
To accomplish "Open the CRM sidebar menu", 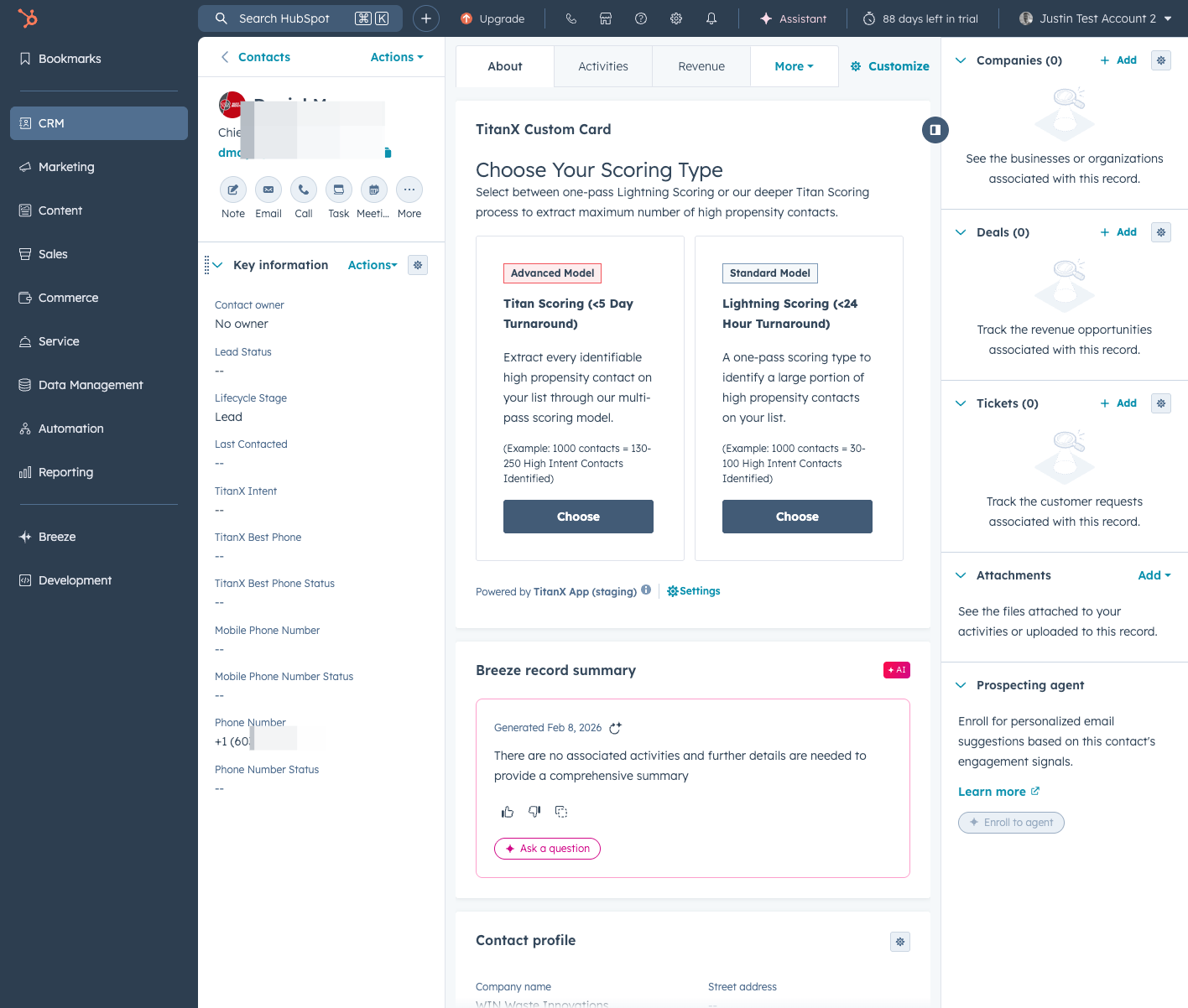I will click(x=99, y=123).
